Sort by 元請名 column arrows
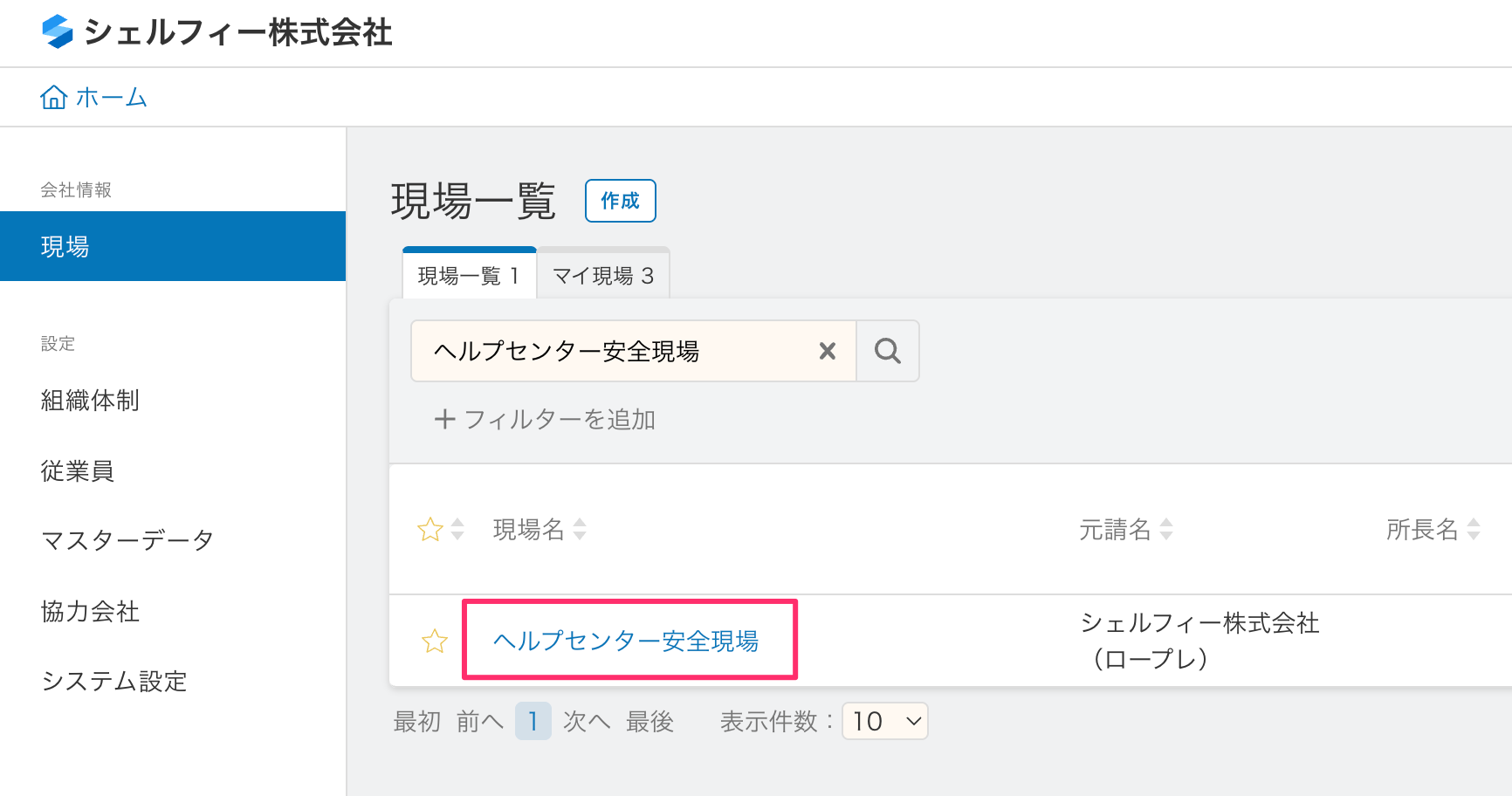Screen dimensions: 1512x796 pos(1166,529)
